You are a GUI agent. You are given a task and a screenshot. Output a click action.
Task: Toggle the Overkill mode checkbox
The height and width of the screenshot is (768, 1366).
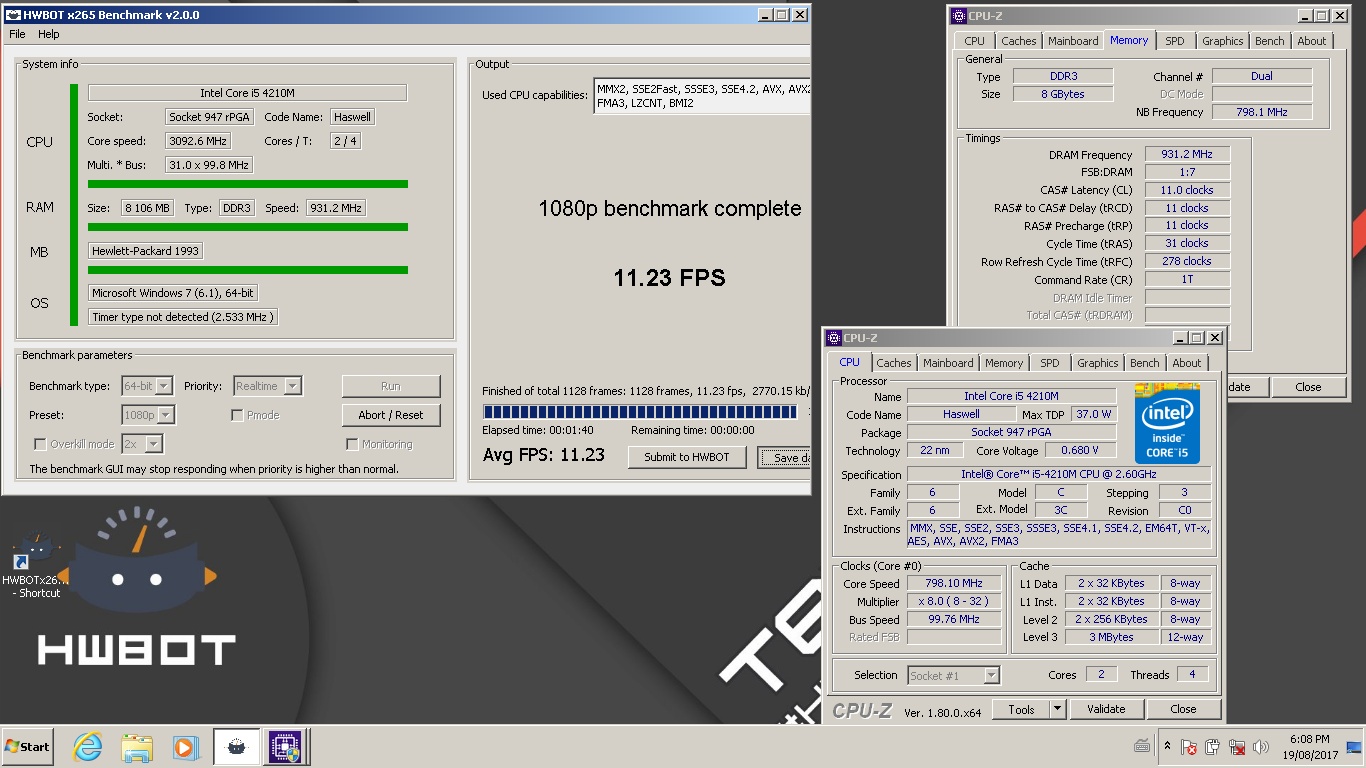pyautogui.click(x=40, y=444)
